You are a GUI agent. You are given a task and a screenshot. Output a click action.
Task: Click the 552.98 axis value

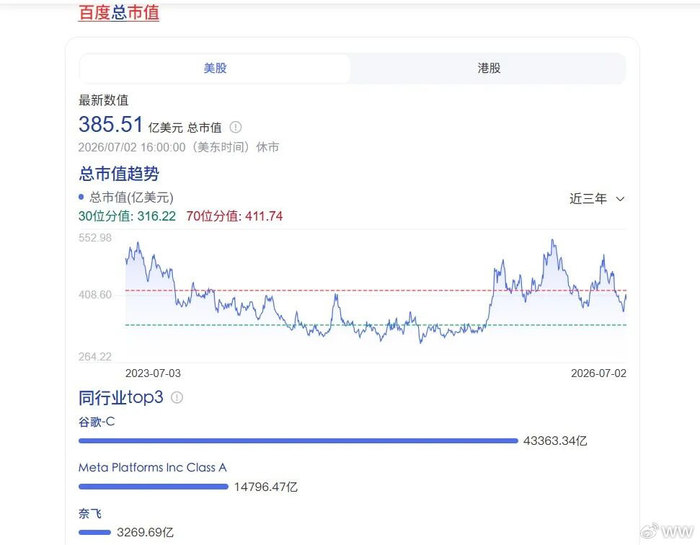click(95, 237)
